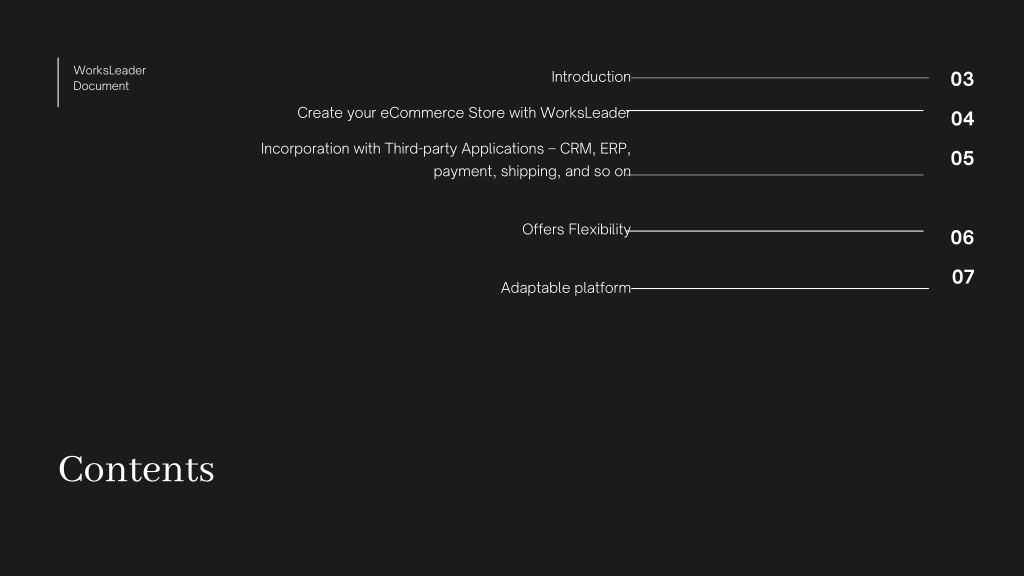This screenshot has height=576, width=1024.
Task: Select 'Incorporation with Third-party Applications' line
Action: [x=445, y=149]
